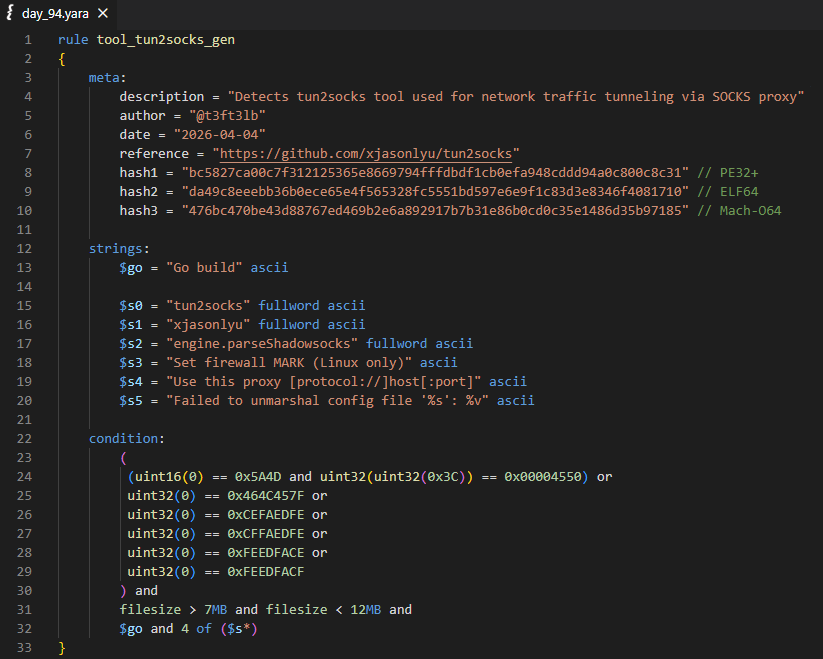The image size is (823, 659).
Task: Click the opening brace on line 2
Action: 62,59
